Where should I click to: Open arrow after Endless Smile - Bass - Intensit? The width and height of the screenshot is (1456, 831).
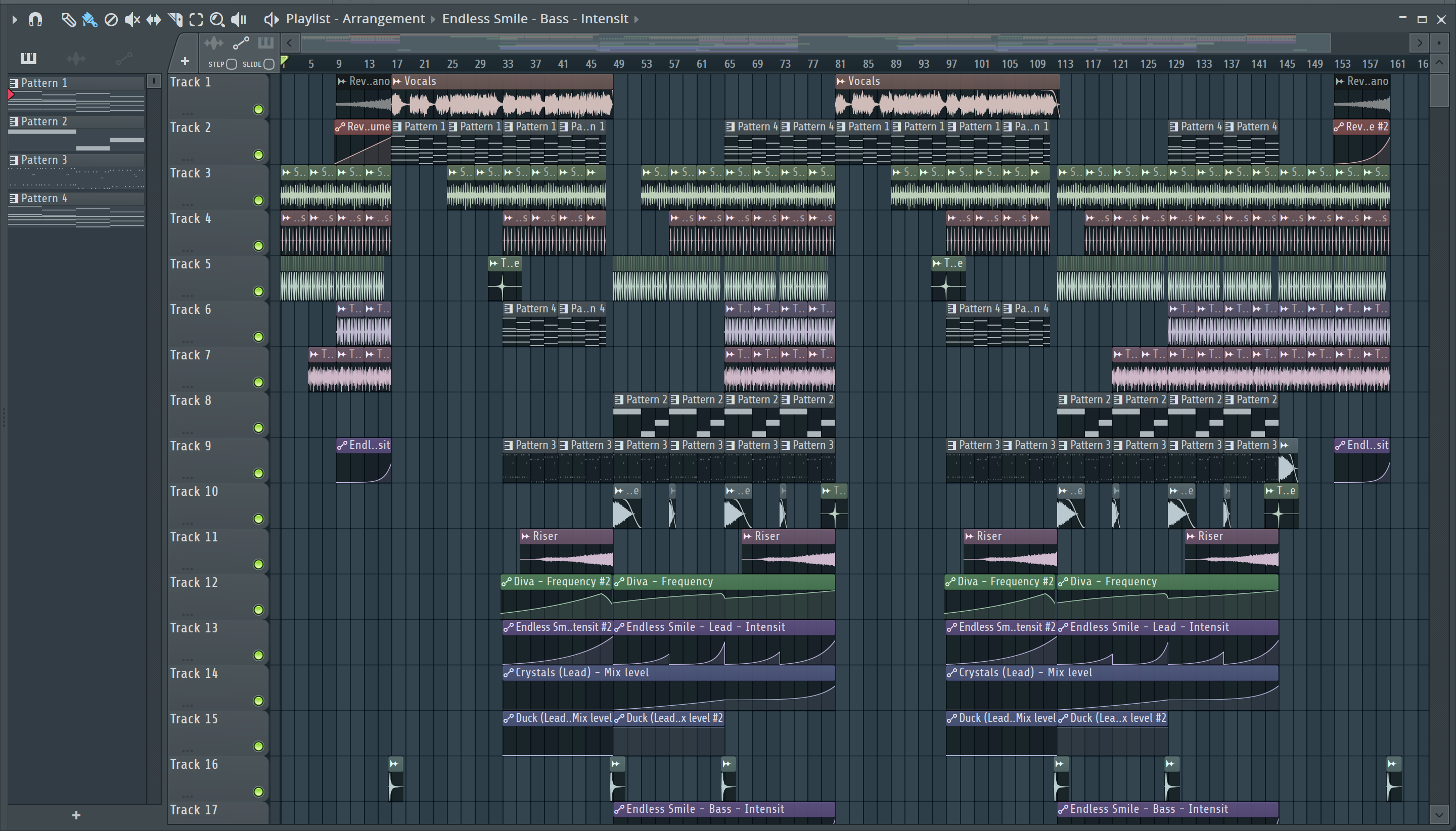click(x=636, y=19)
